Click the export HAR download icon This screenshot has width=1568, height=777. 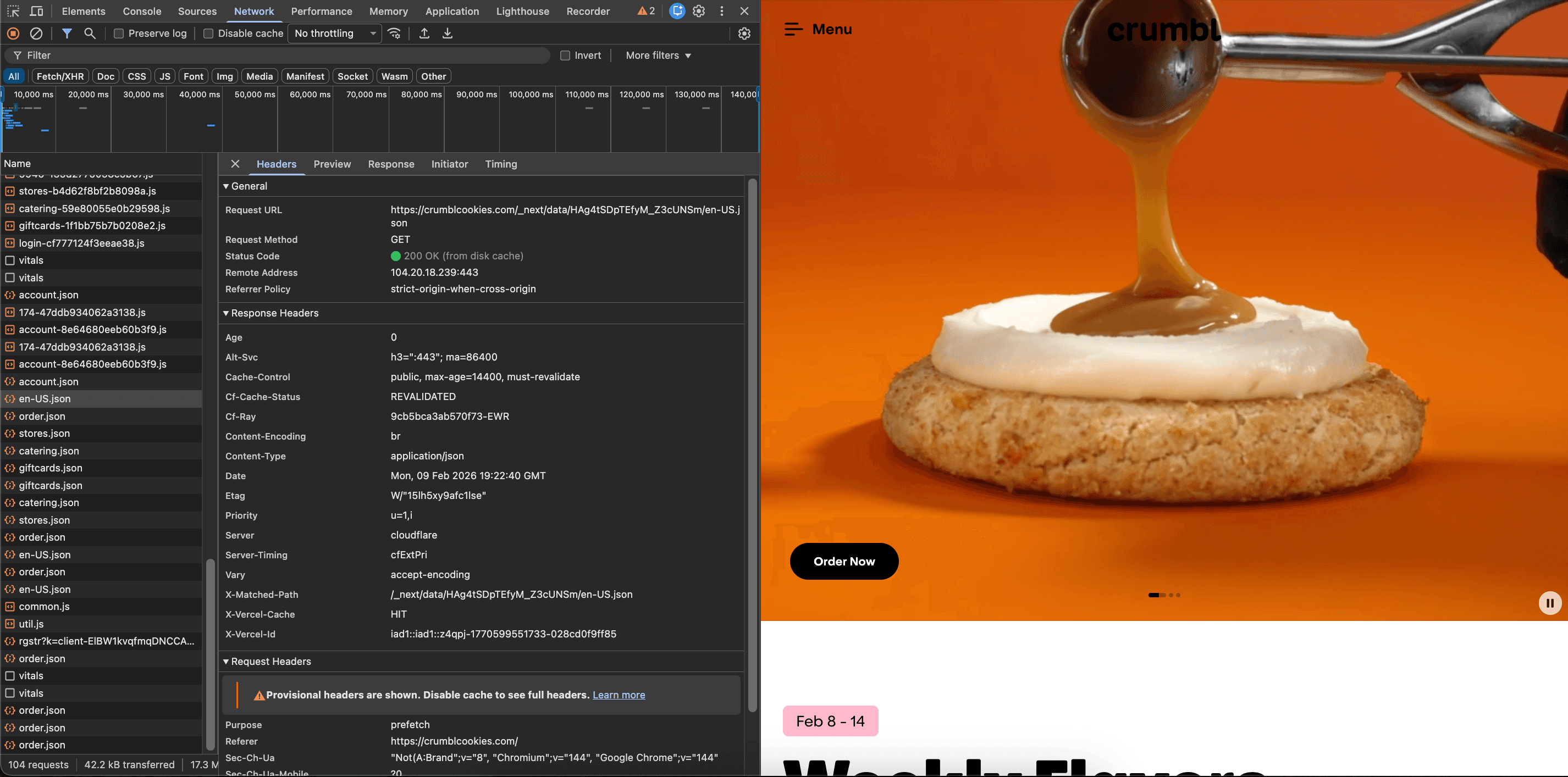(x=448, y=34)
